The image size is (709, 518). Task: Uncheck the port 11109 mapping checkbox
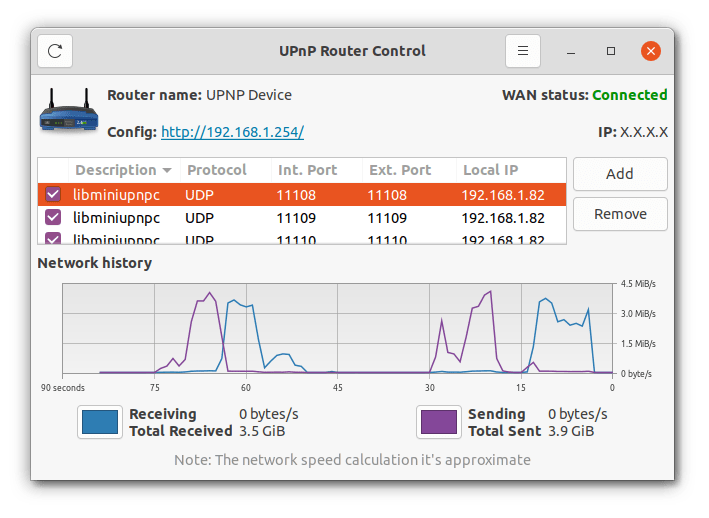click(53, 217)
